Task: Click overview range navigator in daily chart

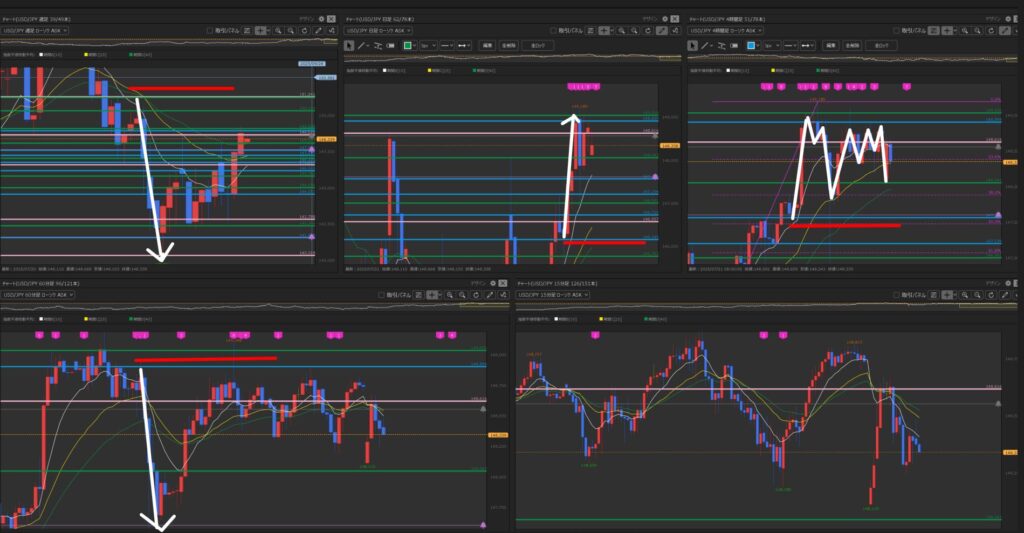Action: (x=512, y=58)
